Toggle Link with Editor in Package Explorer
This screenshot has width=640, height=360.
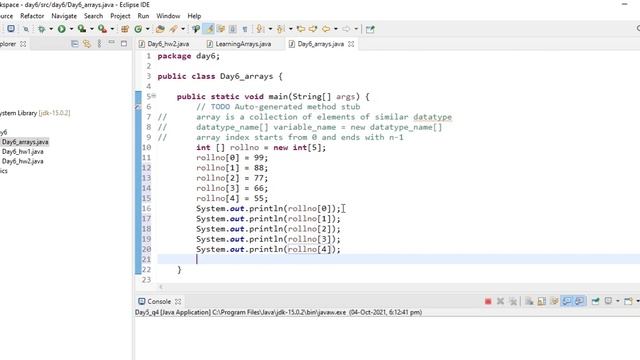point(87,44)
